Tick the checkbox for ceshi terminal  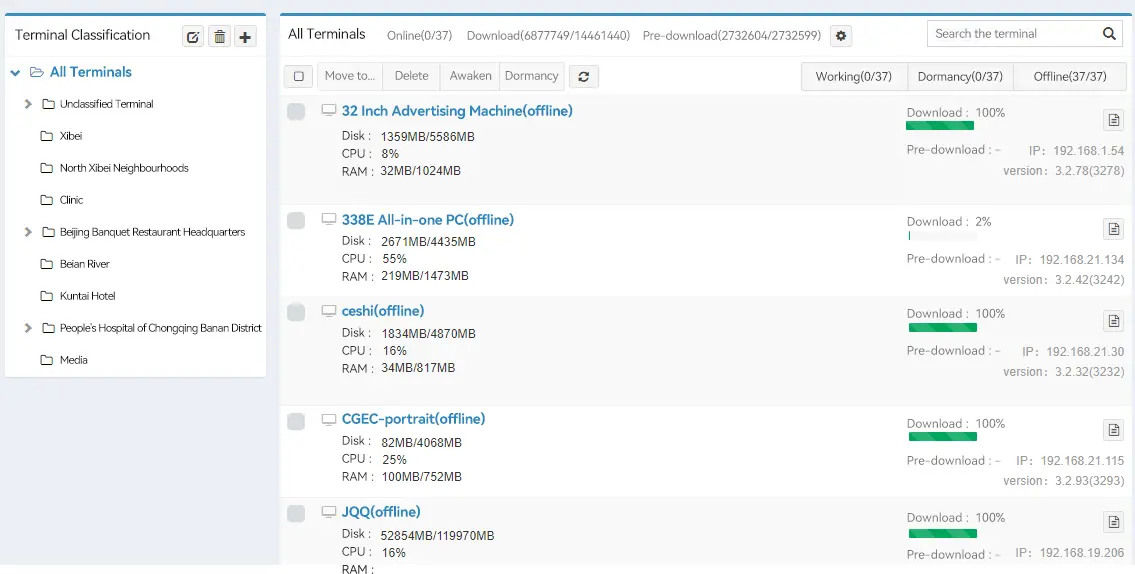(296, 312)
